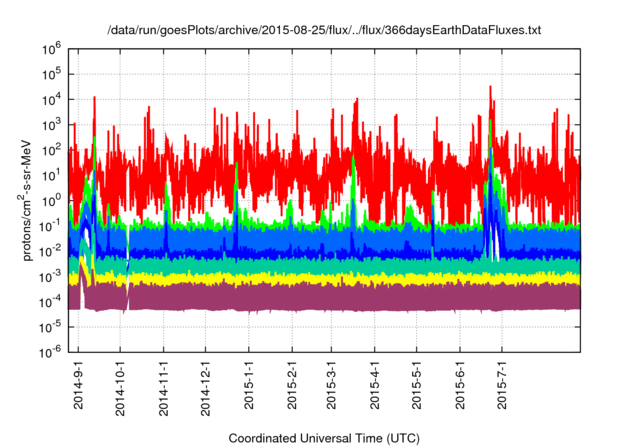Click the 2015-7-1 date tick label
640x448 pixels.
pyautogui.click(x=502, y=385)
